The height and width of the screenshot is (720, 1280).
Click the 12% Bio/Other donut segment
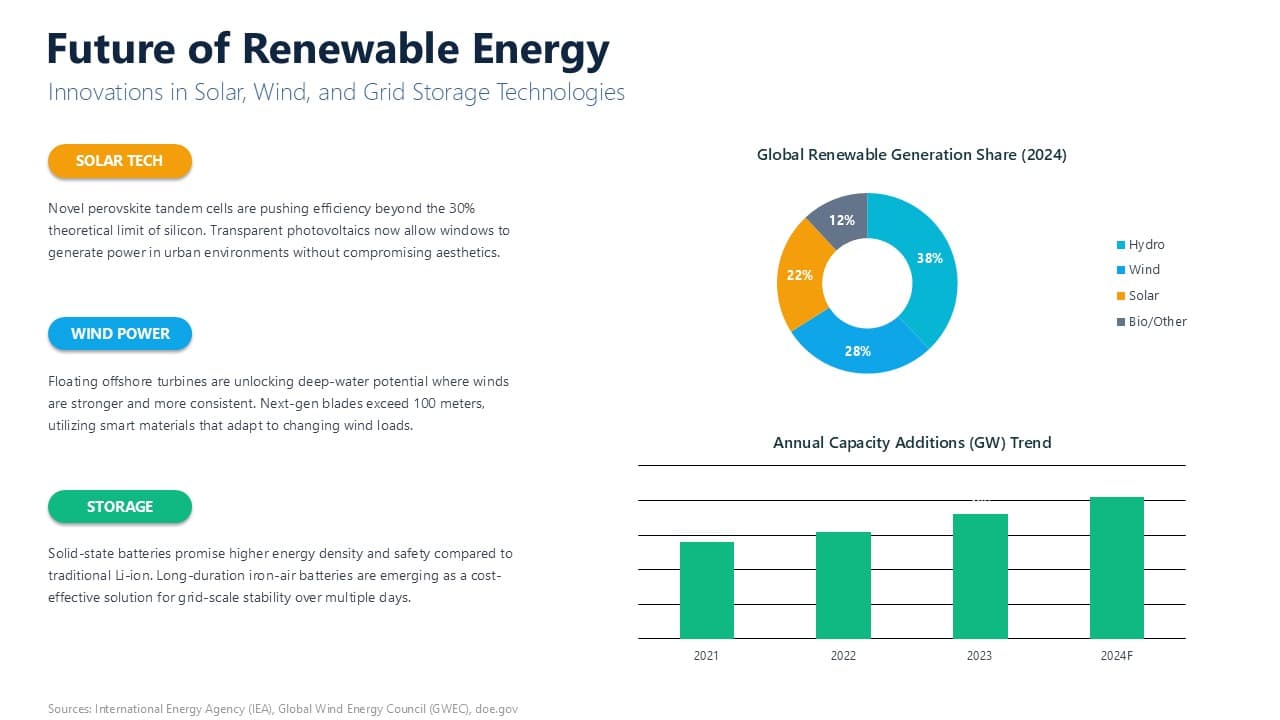(x=842, y=219)
